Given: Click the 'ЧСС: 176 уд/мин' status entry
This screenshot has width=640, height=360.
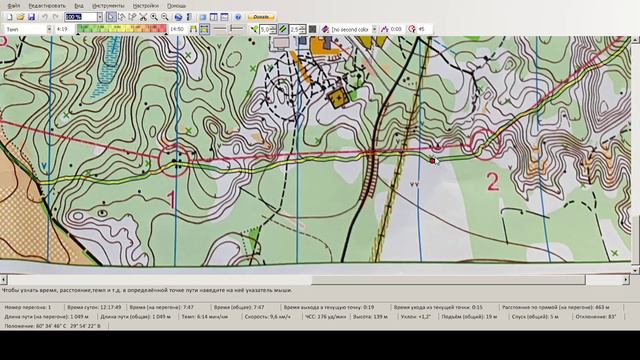Looking at the screenshot, I should click(x=326, y=317).
